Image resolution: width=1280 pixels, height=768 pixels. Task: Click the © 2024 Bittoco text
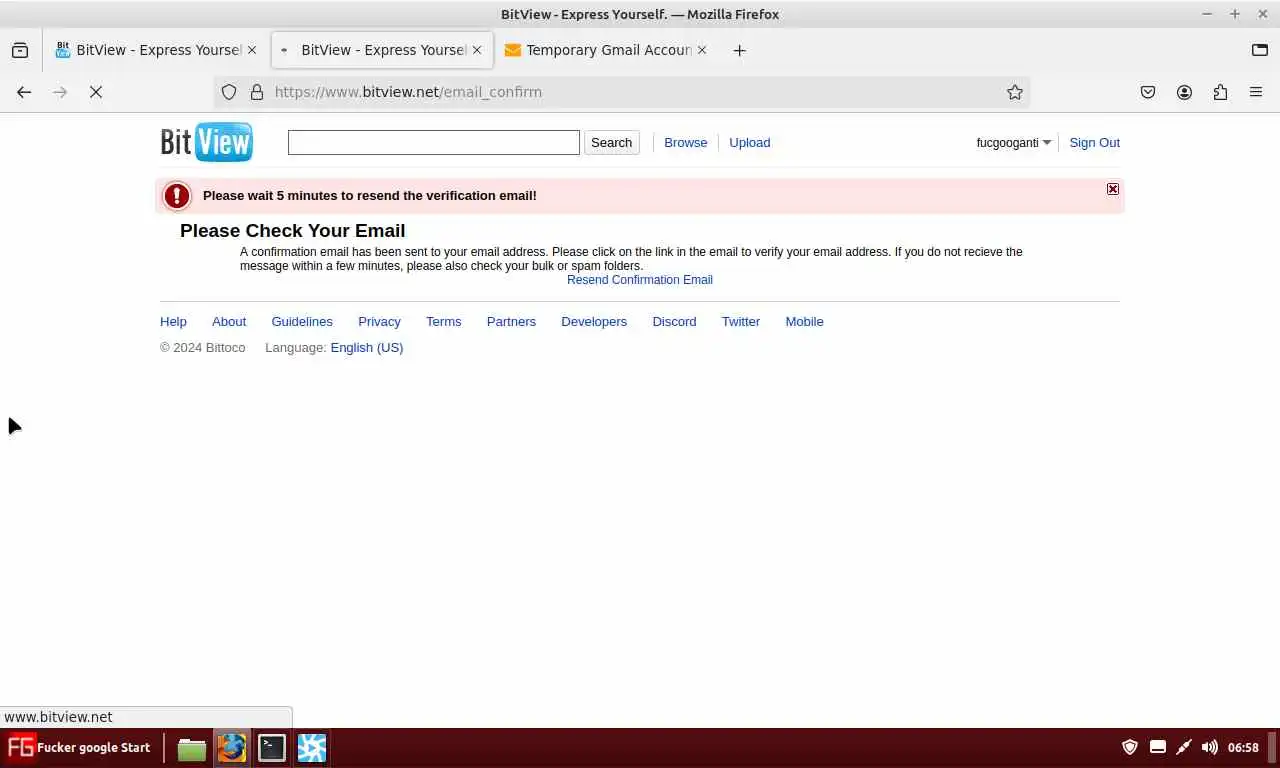click(x=203, y=347)
